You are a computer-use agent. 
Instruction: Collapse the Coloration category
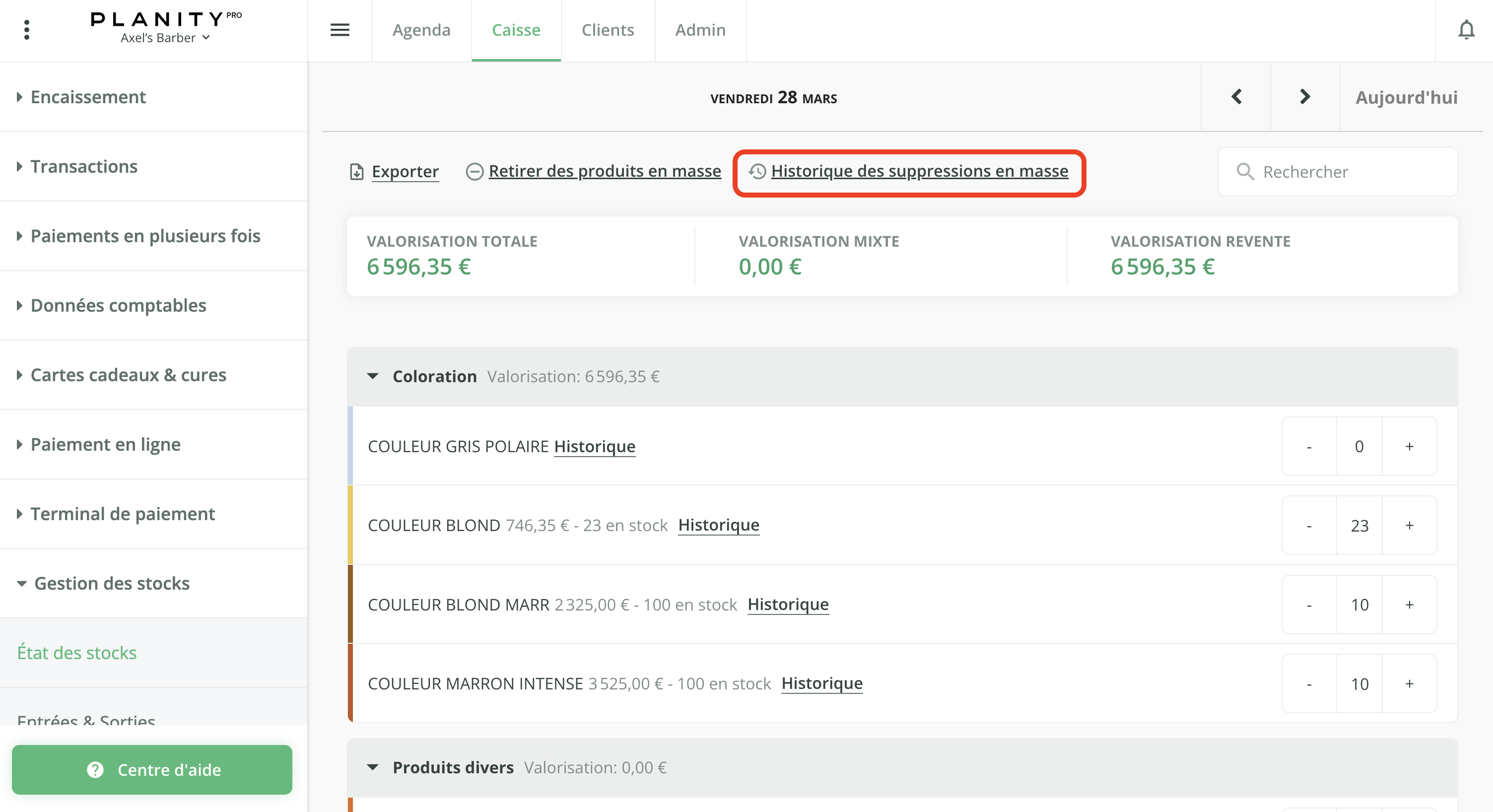point(373,376)
